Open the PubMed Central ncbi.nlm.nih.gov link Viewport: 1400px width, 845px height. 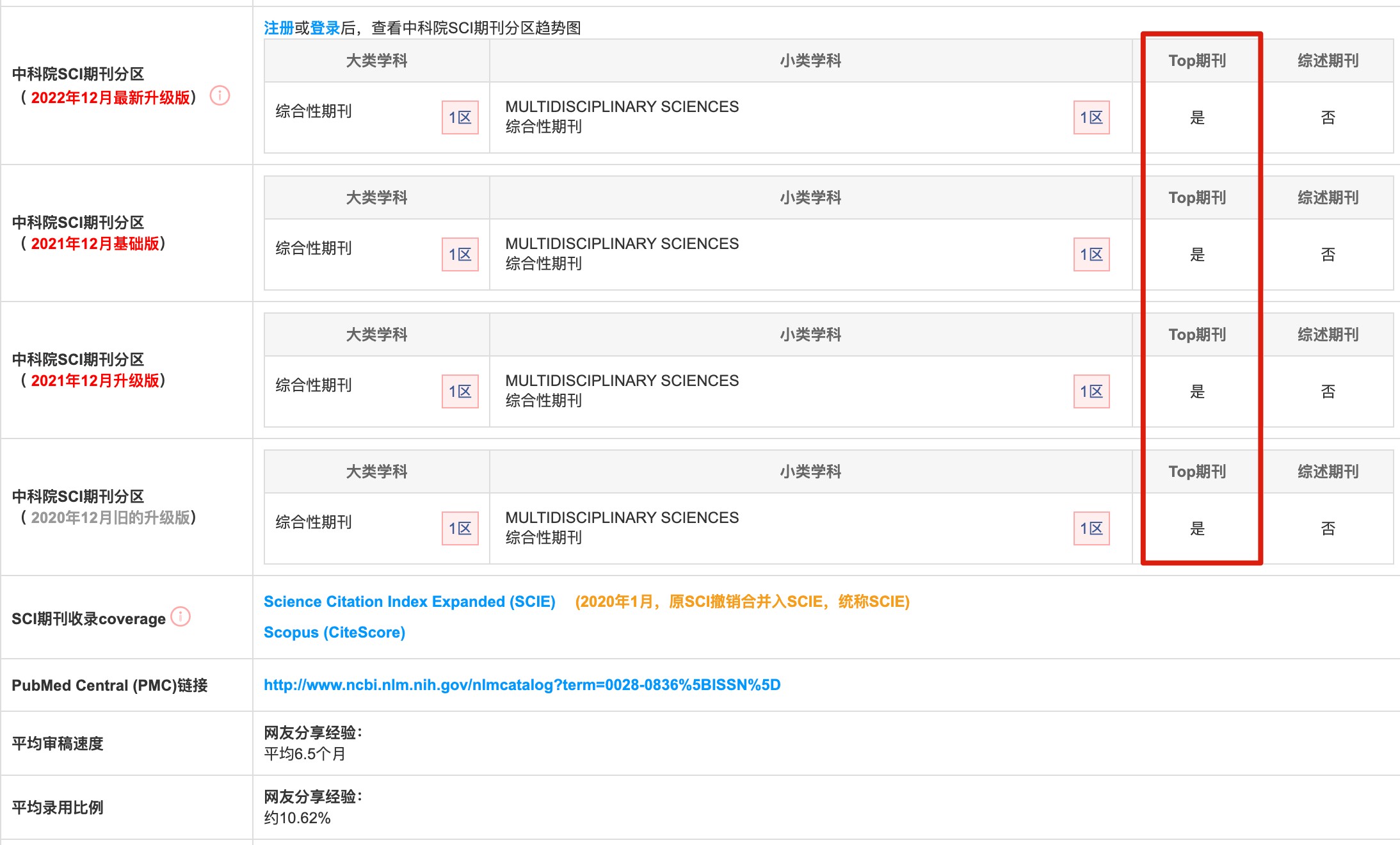coord(522,685)
